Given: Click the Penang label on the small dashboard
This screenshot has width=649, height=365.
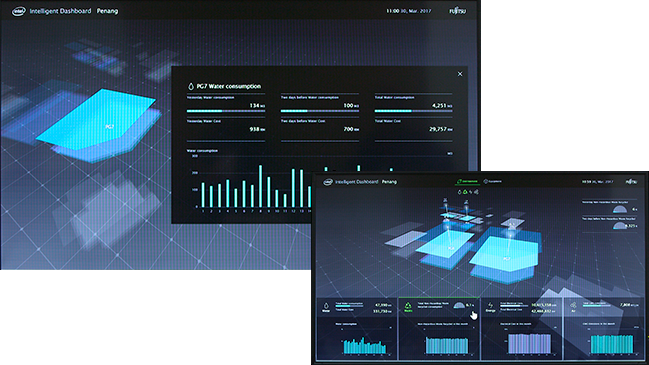Looking at the screenshot, I should [389, 182].
